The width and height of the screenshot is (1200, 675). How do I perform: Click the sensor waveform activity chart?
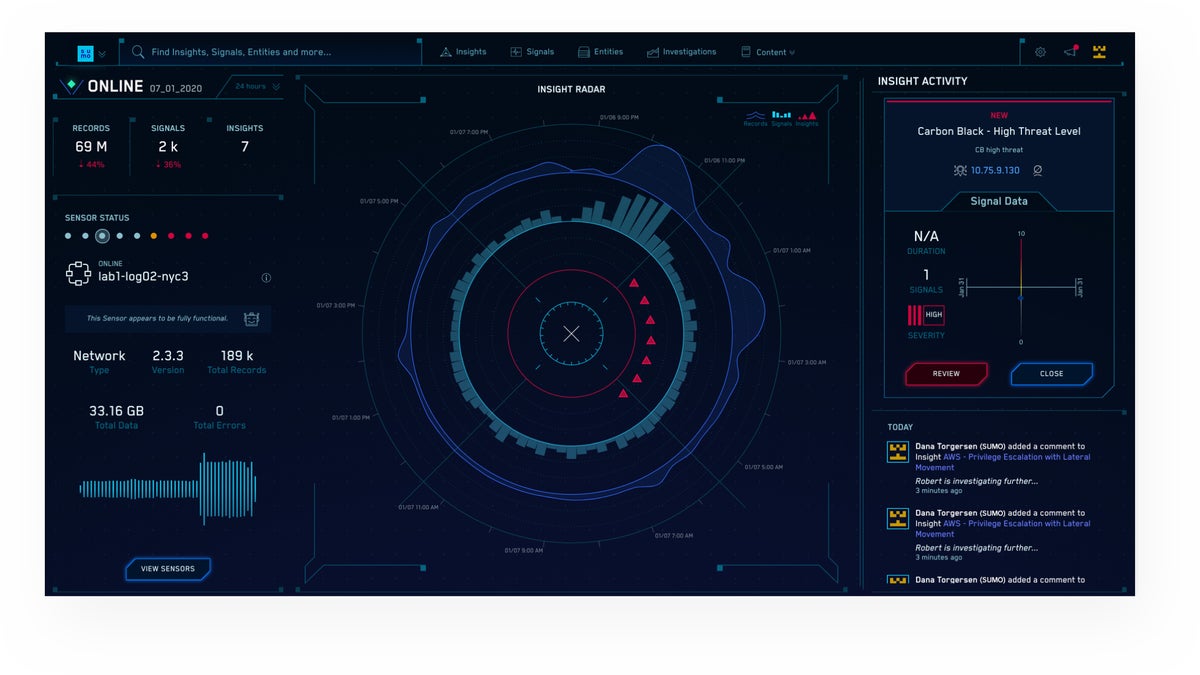pos(168,488)
